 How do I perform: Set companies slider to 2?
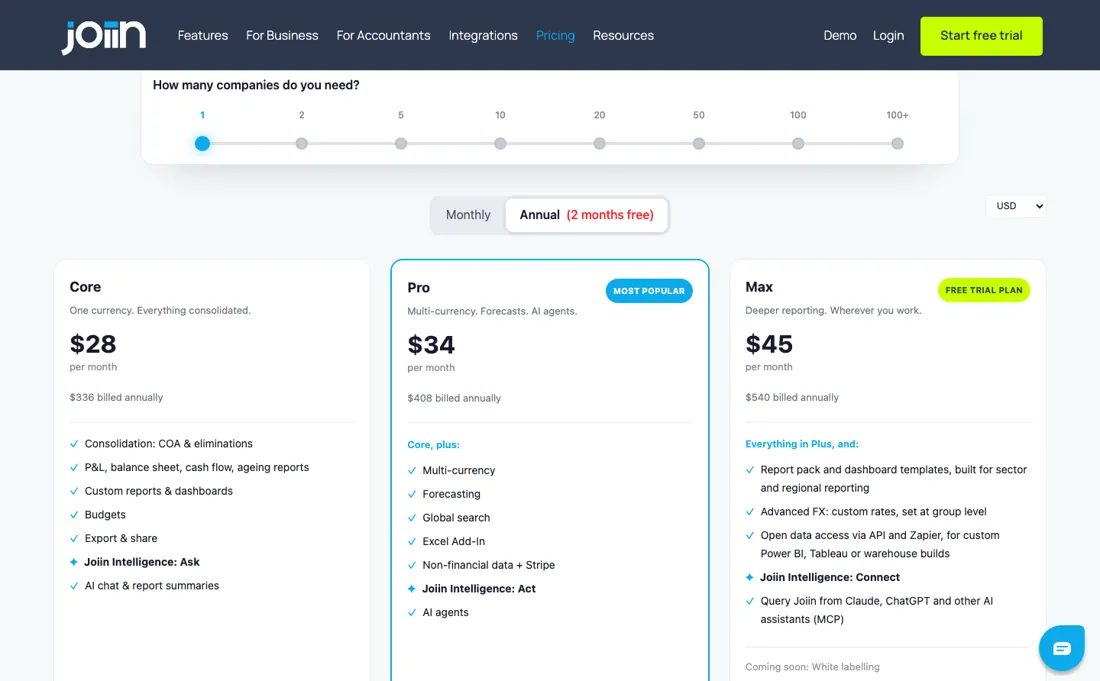(x=302, y=143)
